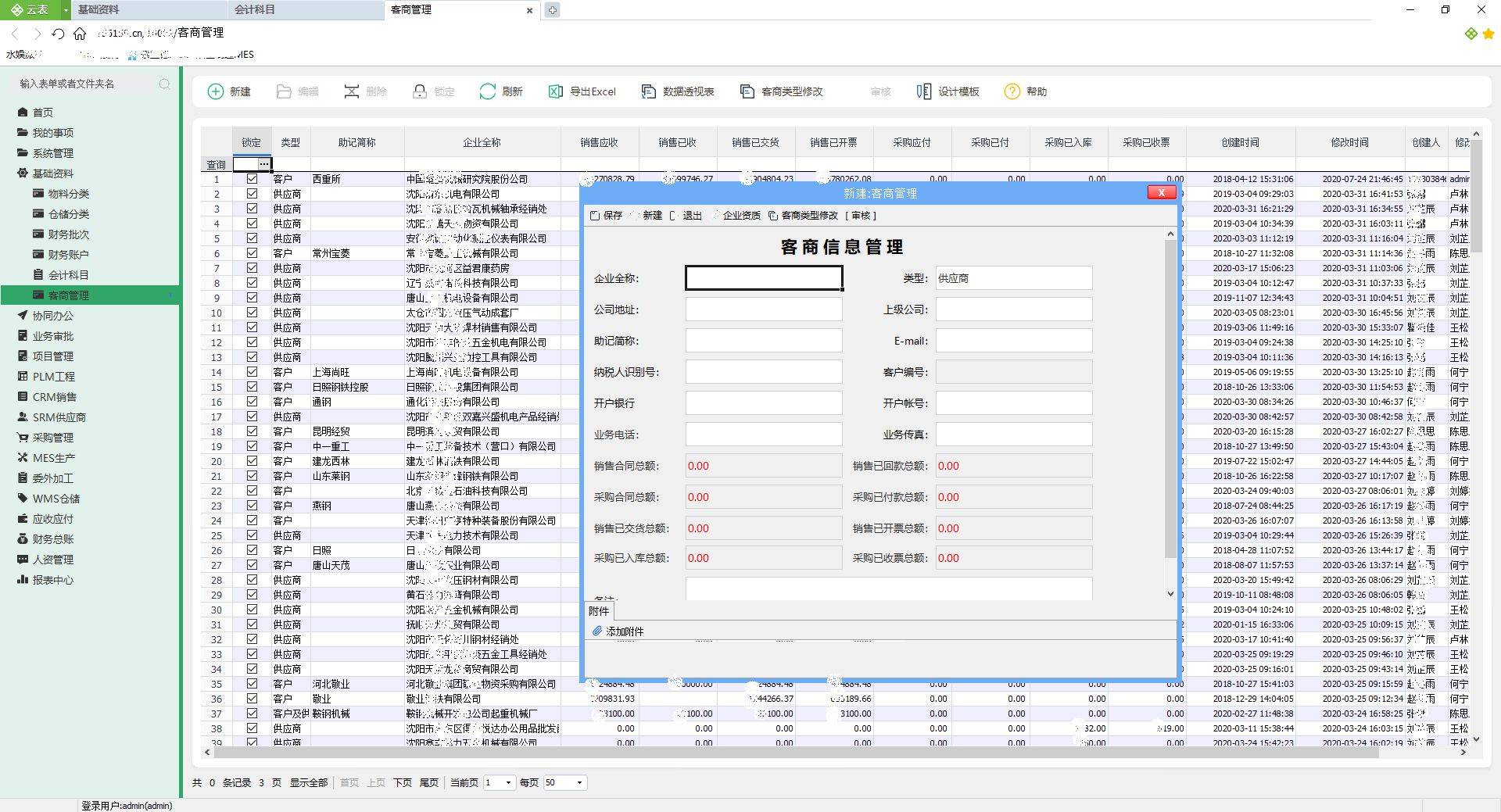Image resolution: width=1501 pixels, height=812 pixels.
Task: Click the browser home icon
Action: click(x=80, y=33)
